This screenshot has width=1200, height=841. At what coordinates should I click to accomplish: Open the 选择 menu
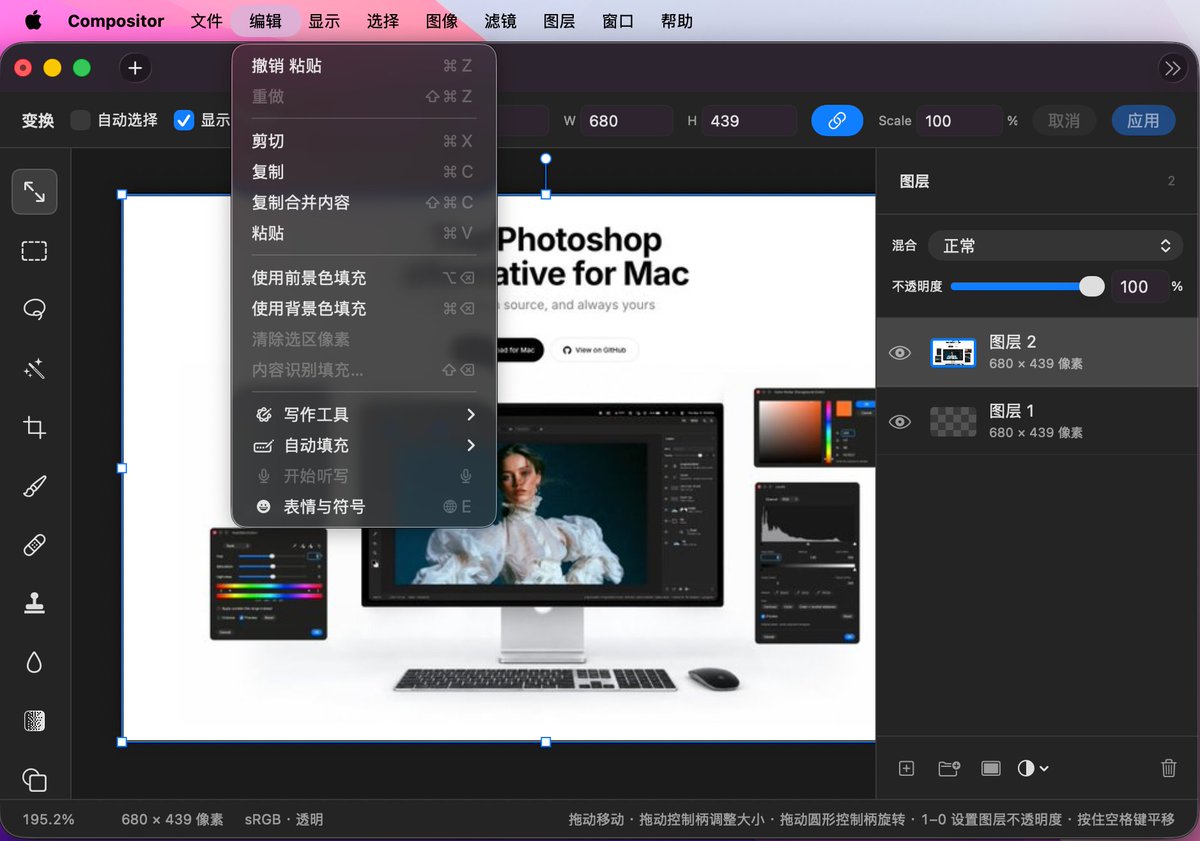click(x=383, y=21)
